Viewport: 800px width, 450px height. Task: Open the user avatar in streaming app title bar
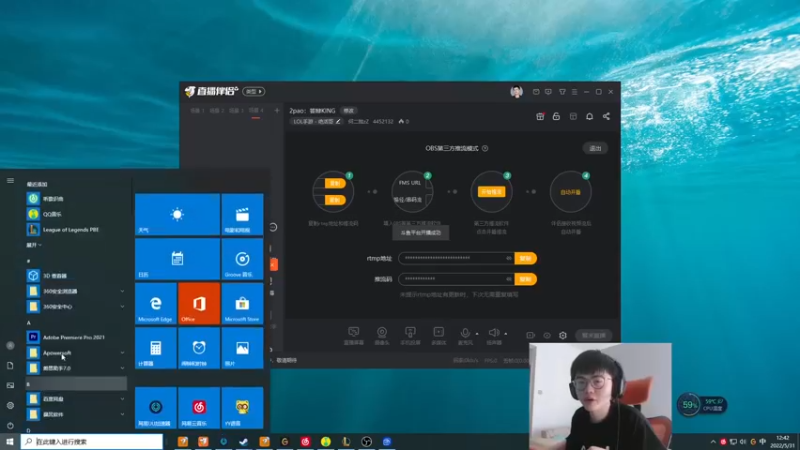click(516, 92)
